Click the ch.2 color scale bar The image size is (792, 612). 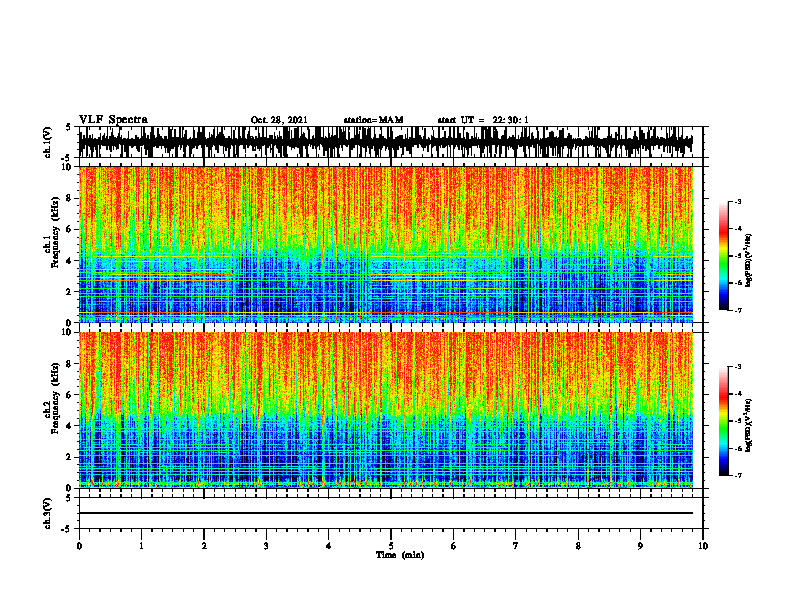tap(724, 421)
